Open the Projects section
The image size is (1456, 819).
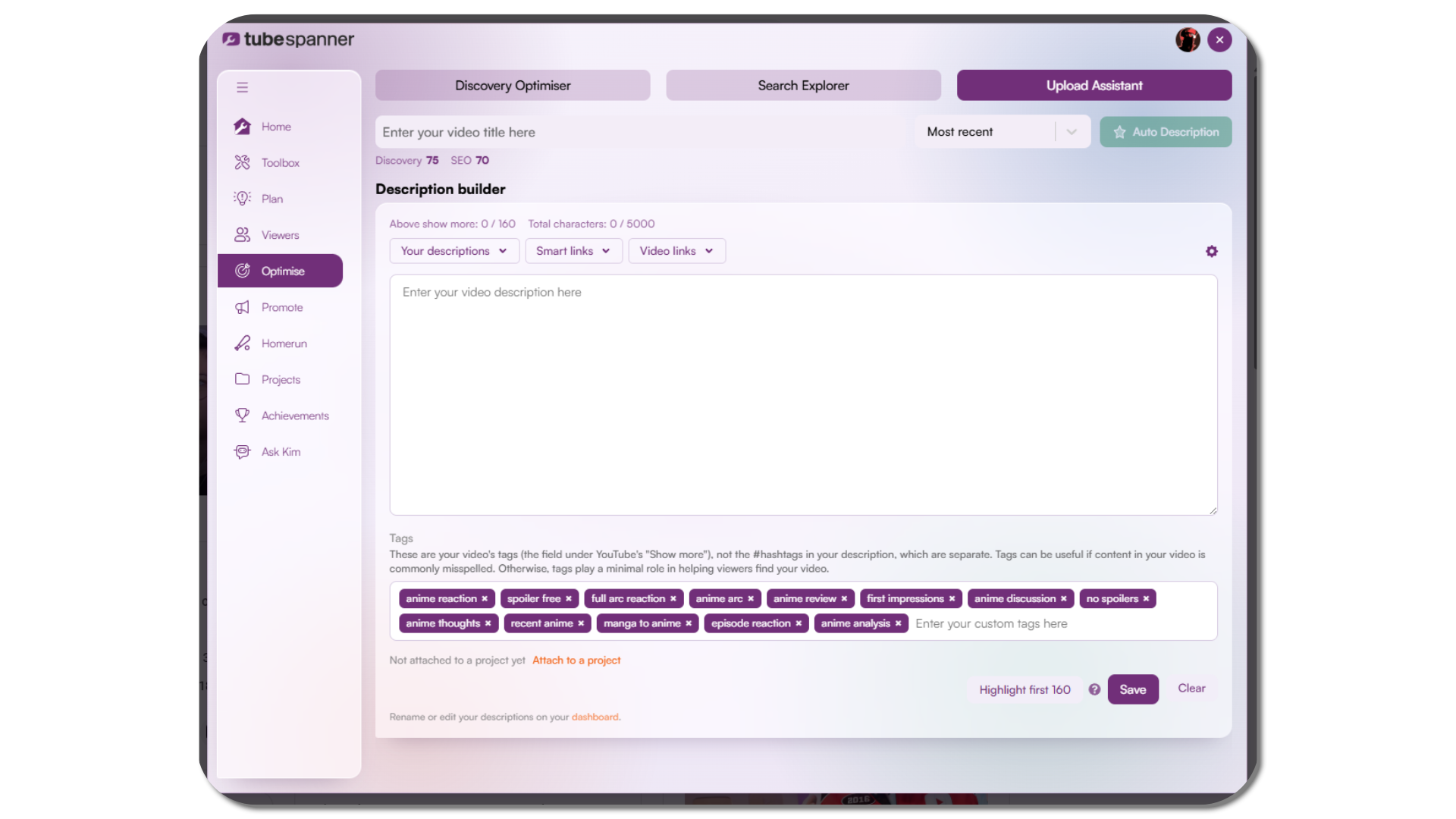280,379
